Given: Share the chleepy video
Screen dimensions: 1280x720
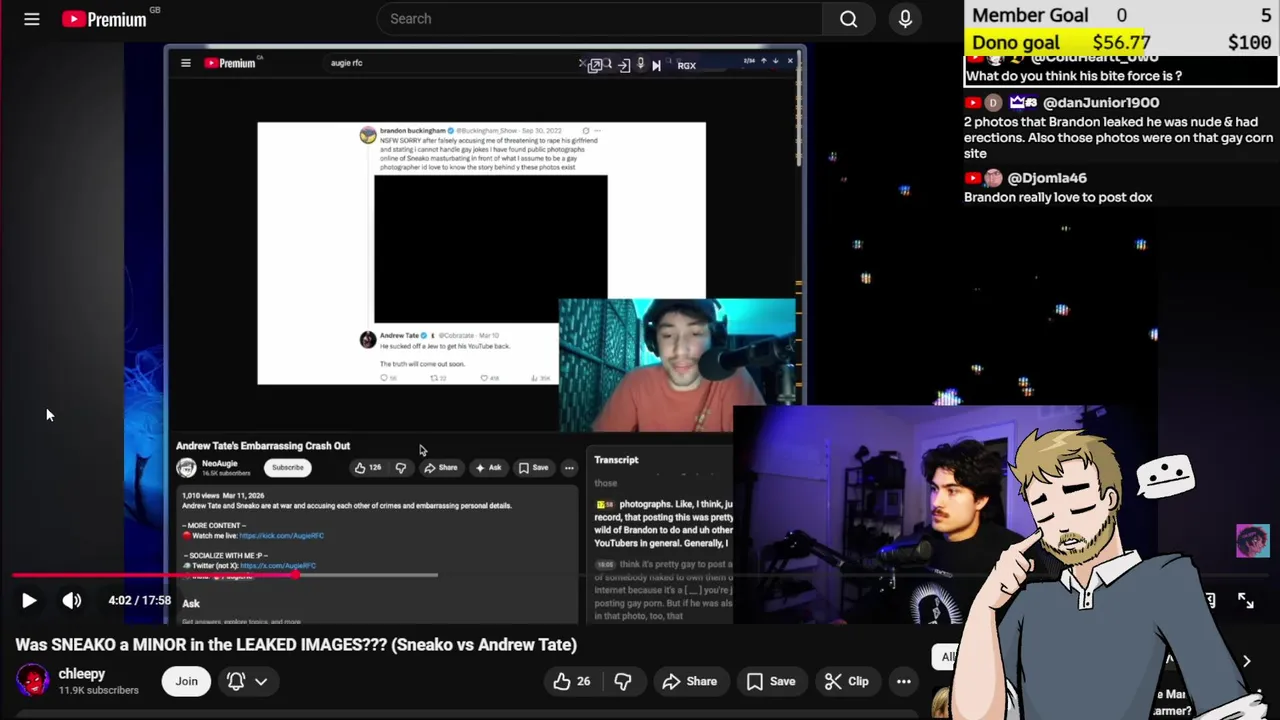Looking at the screenshot, I should [x=689, y=681].
